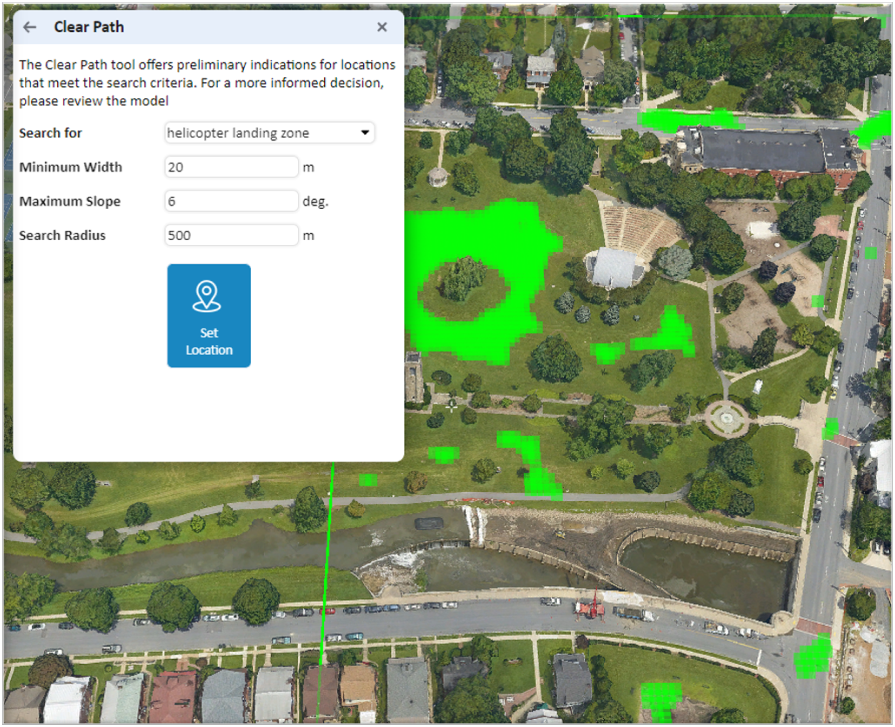
Task: Click the vertical green line below the panel
Action: [x=327, y=560]
